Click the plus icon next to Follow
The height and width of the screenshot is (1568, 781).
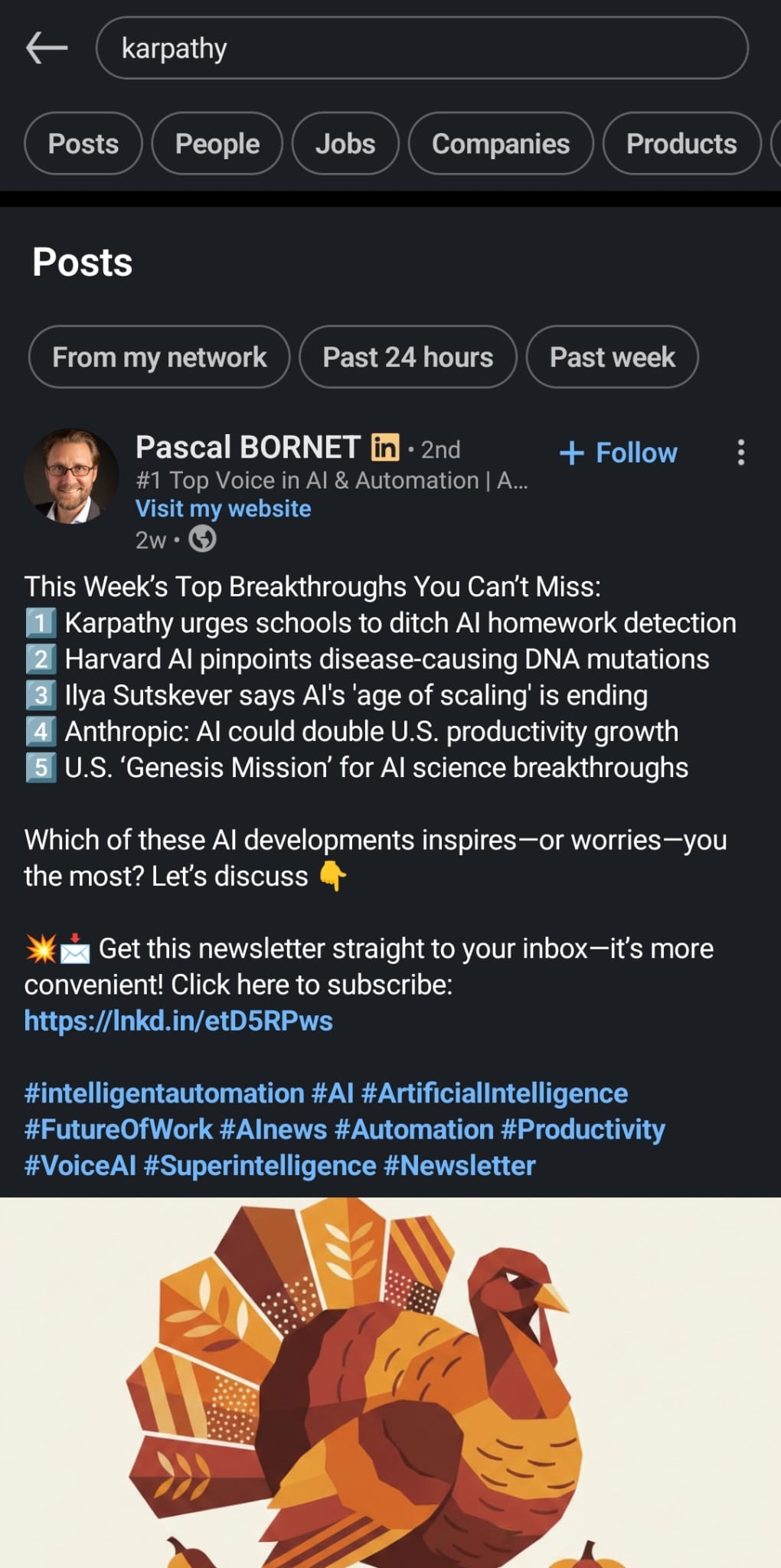(x=571, y=452)
